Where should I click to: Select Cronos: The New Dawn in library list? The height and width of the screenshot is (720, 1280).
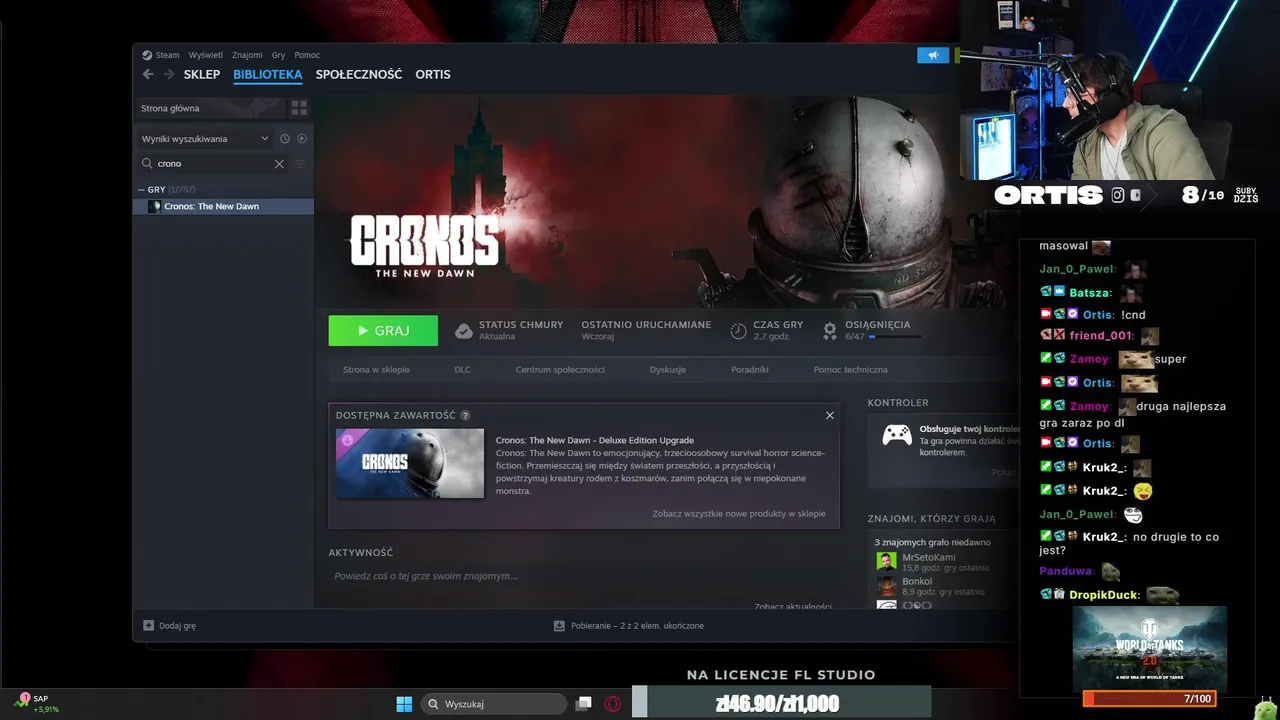pos(224,206)
